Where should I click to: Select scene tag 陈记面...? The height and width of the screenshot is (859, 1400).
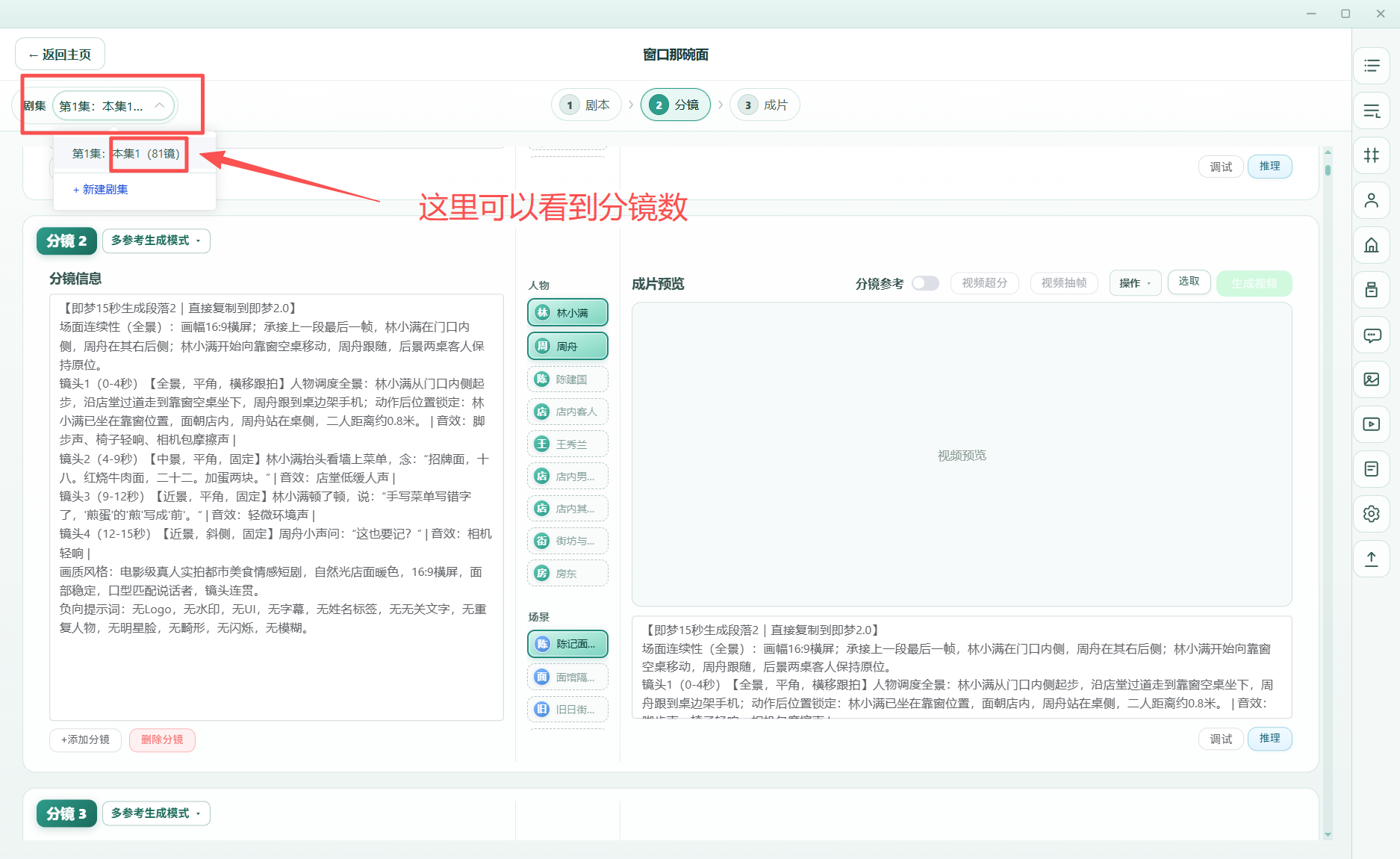tap(567, 644)
